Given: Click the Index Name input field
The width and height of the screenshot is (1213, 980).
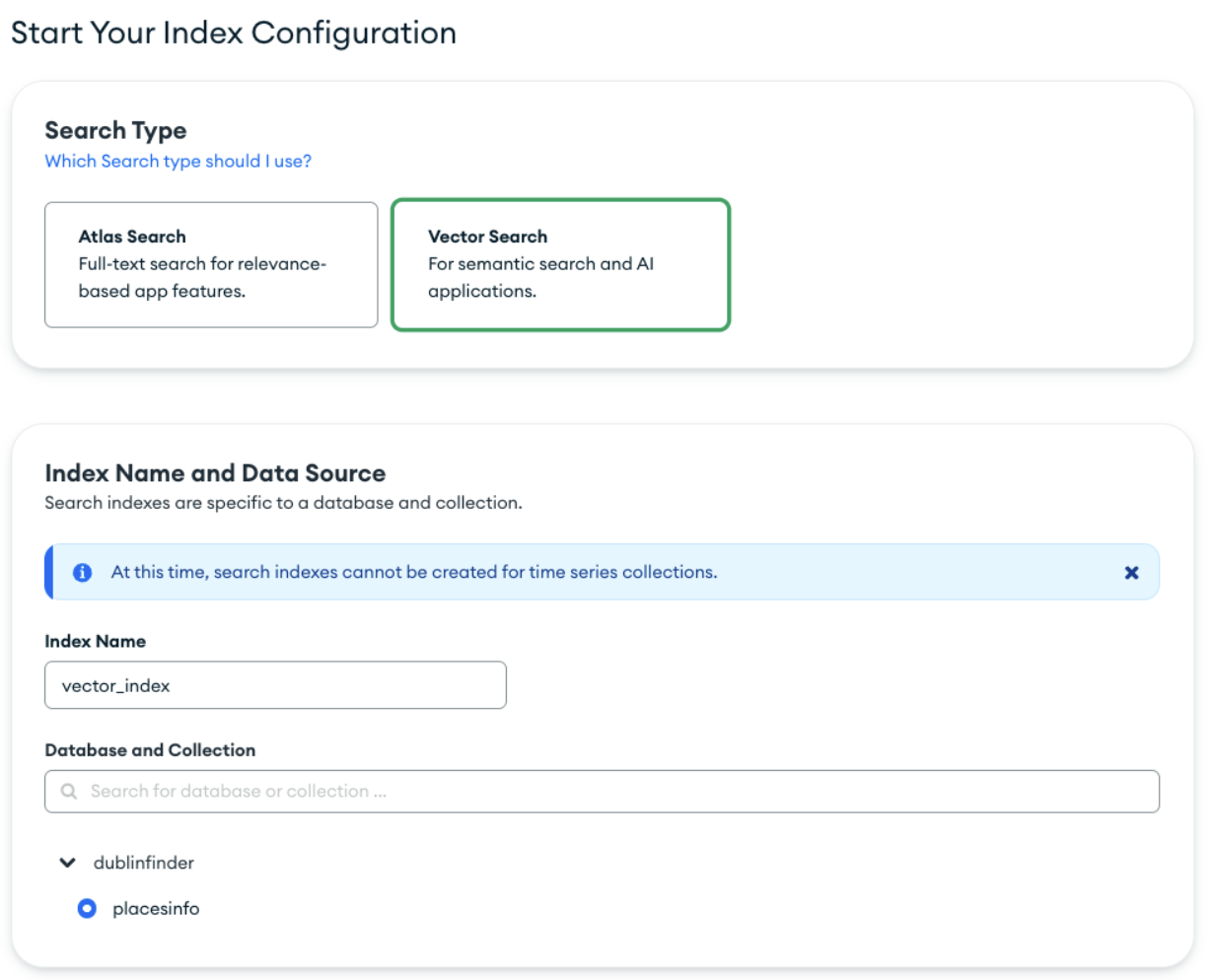Looking at the screenshot, I should [275, 685].
